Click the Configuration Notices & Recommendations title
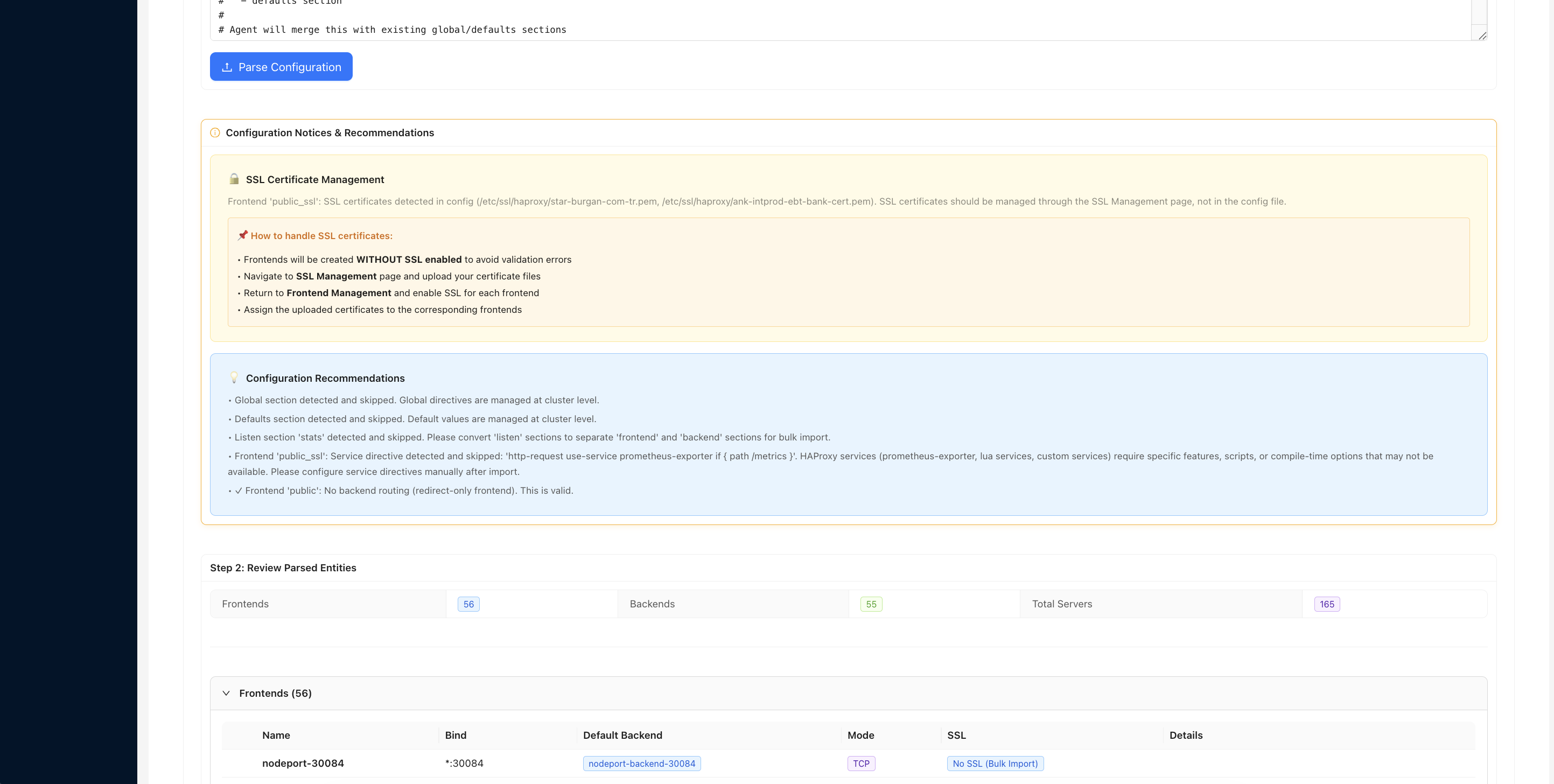This screenshot has height=784, width=1554. tap(330, 132)
